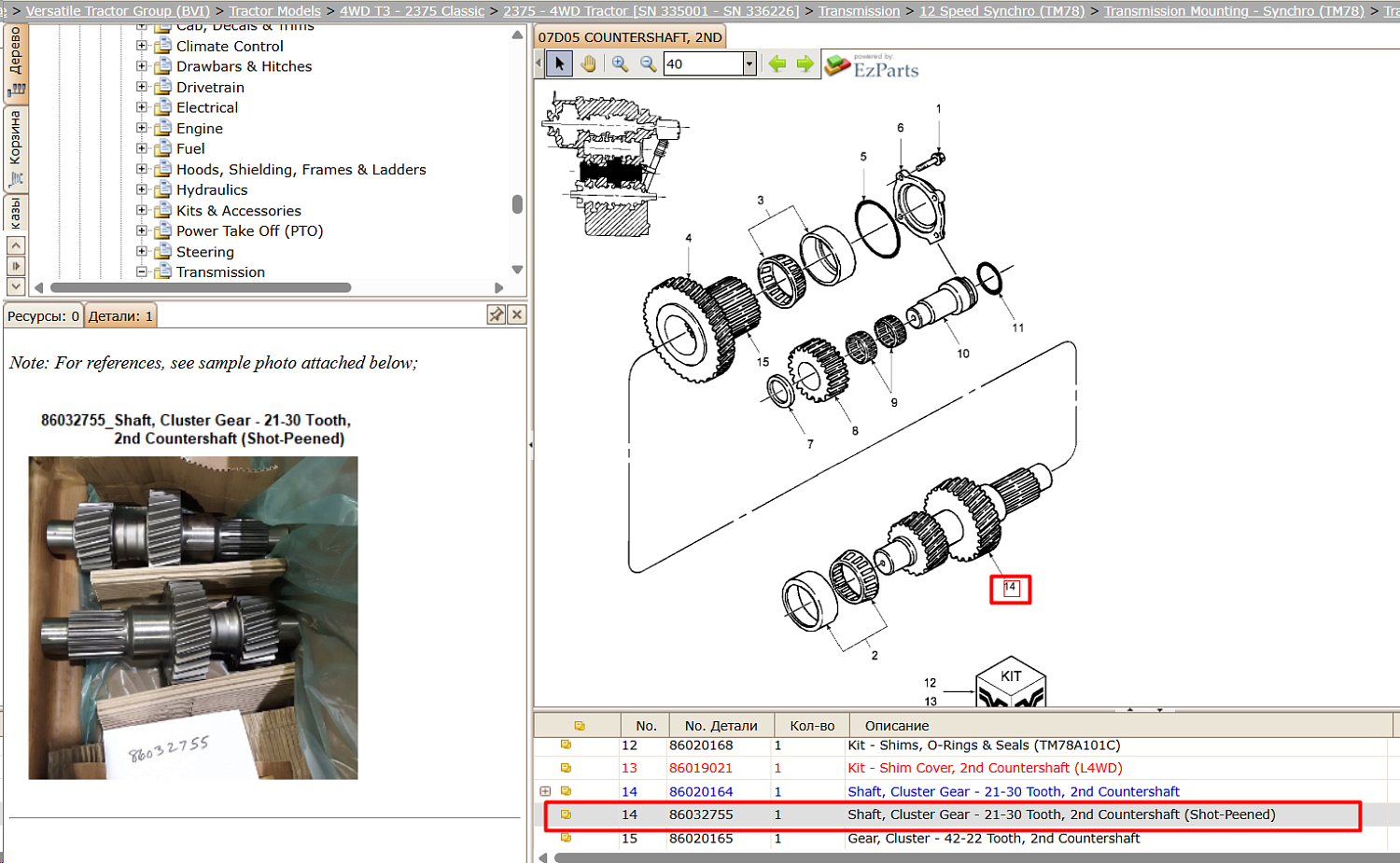Click the tree horizontal scrollbar

[x=201, y=287]
